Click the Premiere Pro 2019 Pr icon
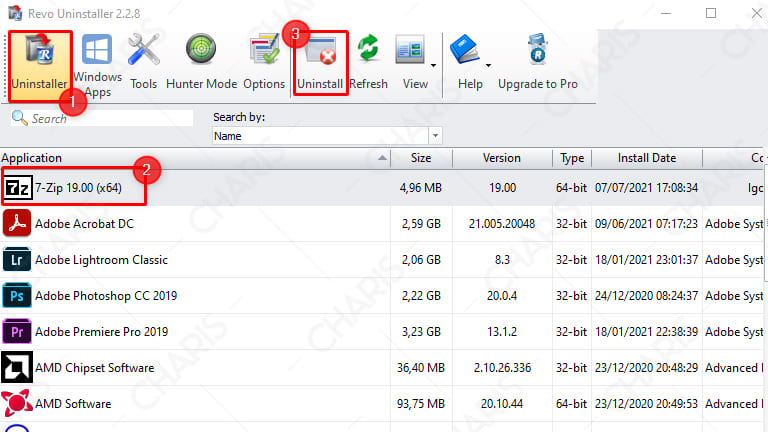Image resolution: width=768 pixels, height=432 pixels. click(x=17, y=332)
